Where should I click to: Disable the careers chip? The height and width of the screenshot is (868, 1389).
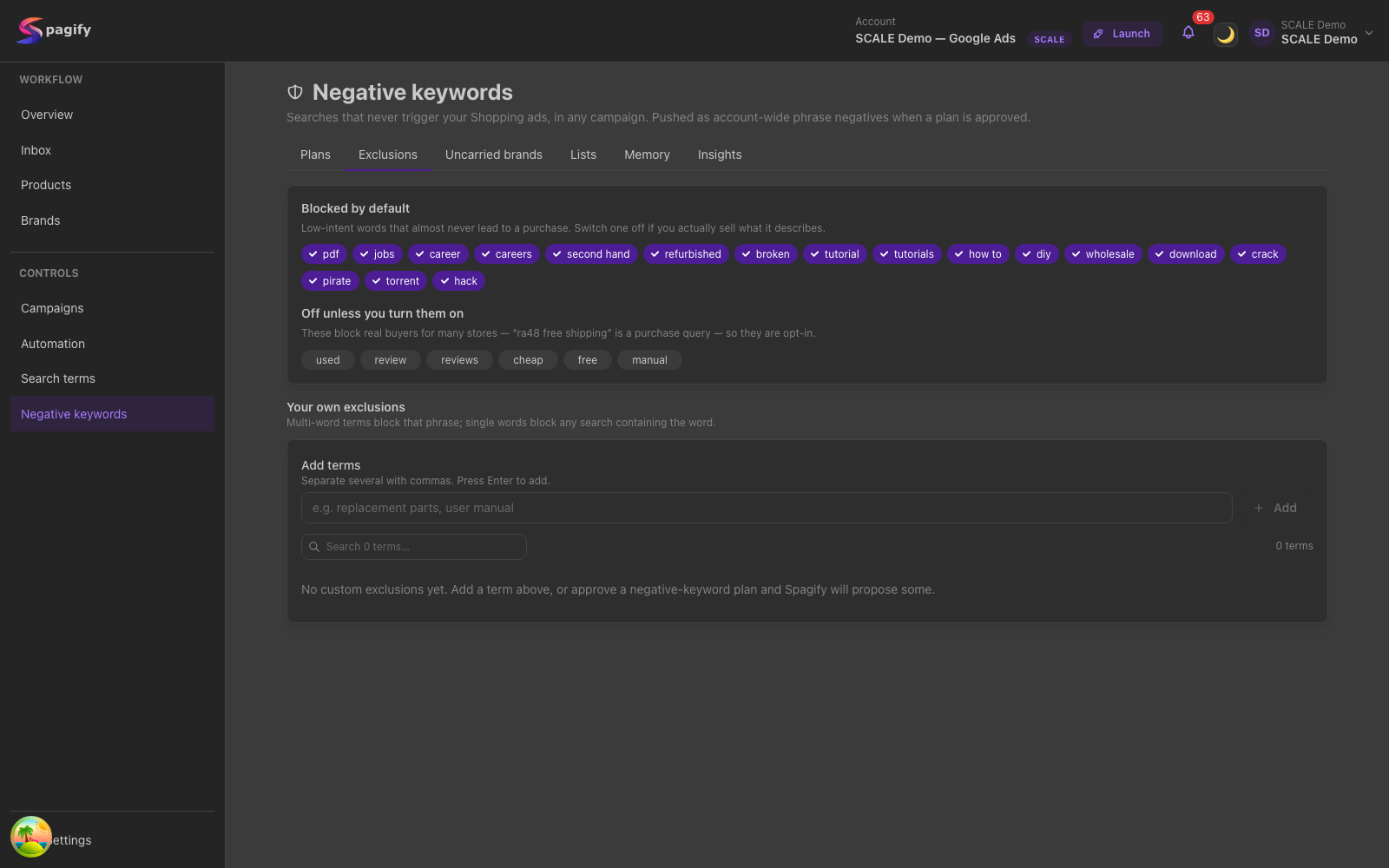[x=507, y=254]
